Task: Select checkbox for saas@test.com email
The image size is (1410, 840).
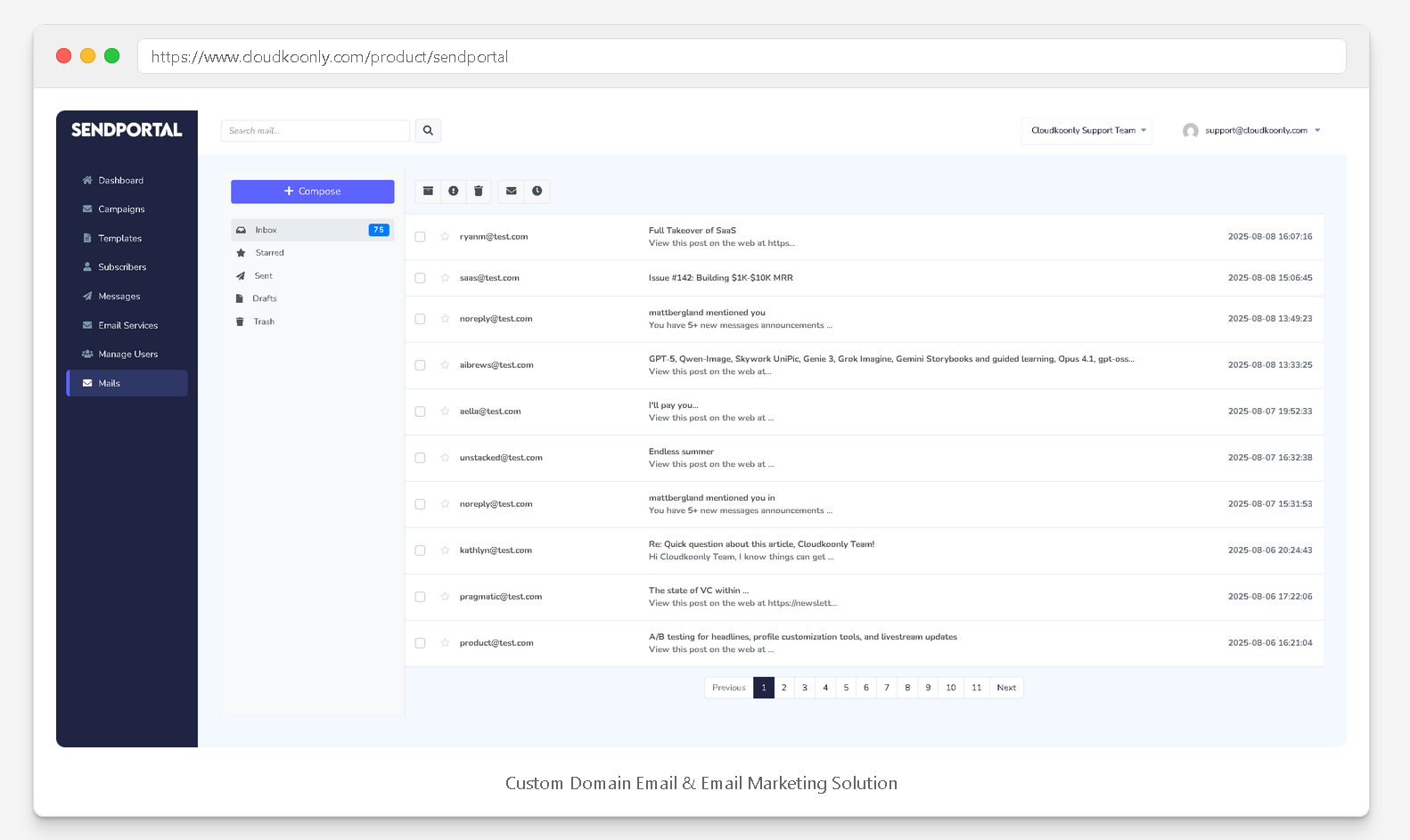Action: point(420,278)
